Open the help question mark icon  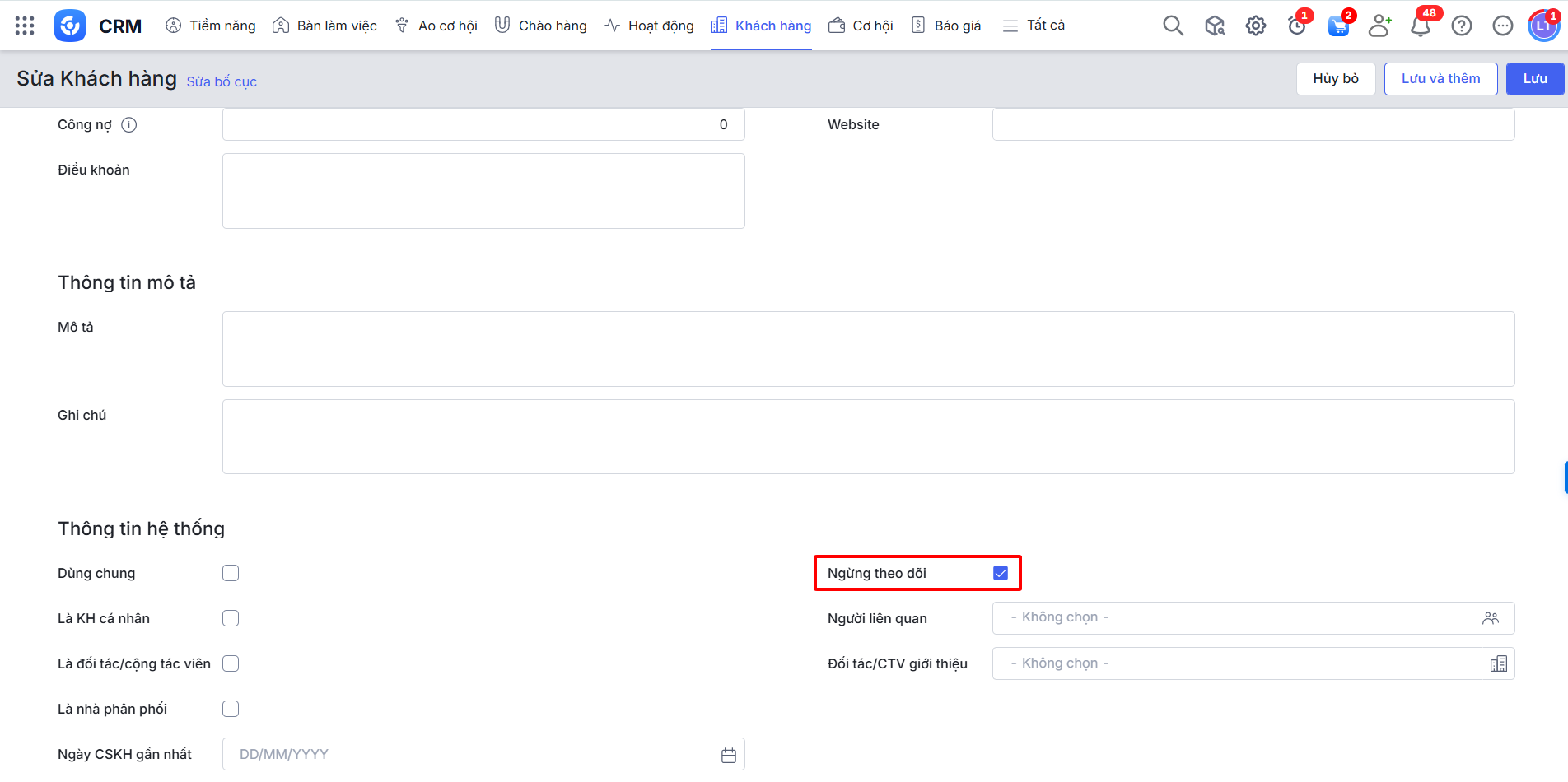point(1461,26)
